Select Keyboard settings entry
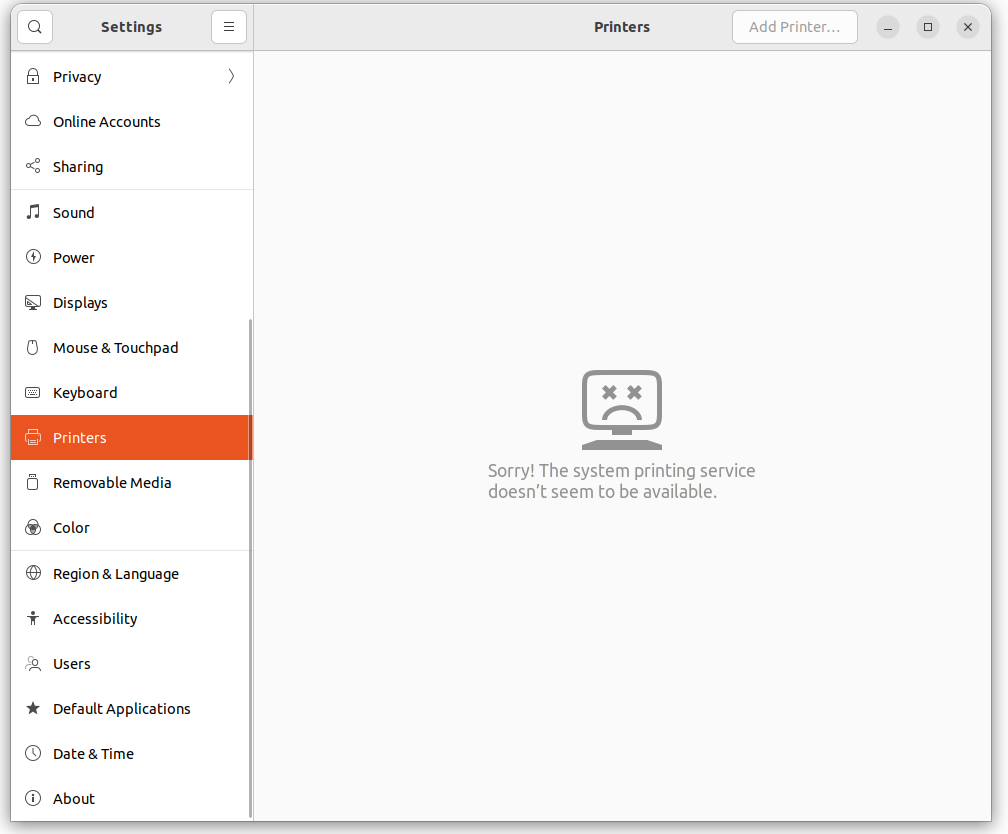Viewport: 1008px width, 834px height. tap(132, 392)
